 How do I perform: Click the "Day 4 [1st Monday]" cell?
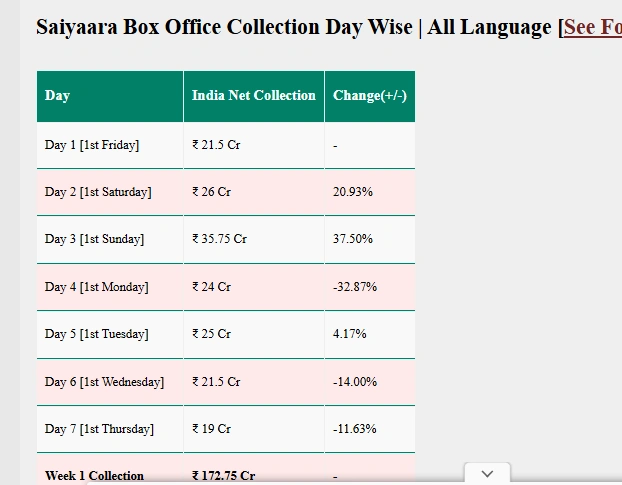coord(96,287)
